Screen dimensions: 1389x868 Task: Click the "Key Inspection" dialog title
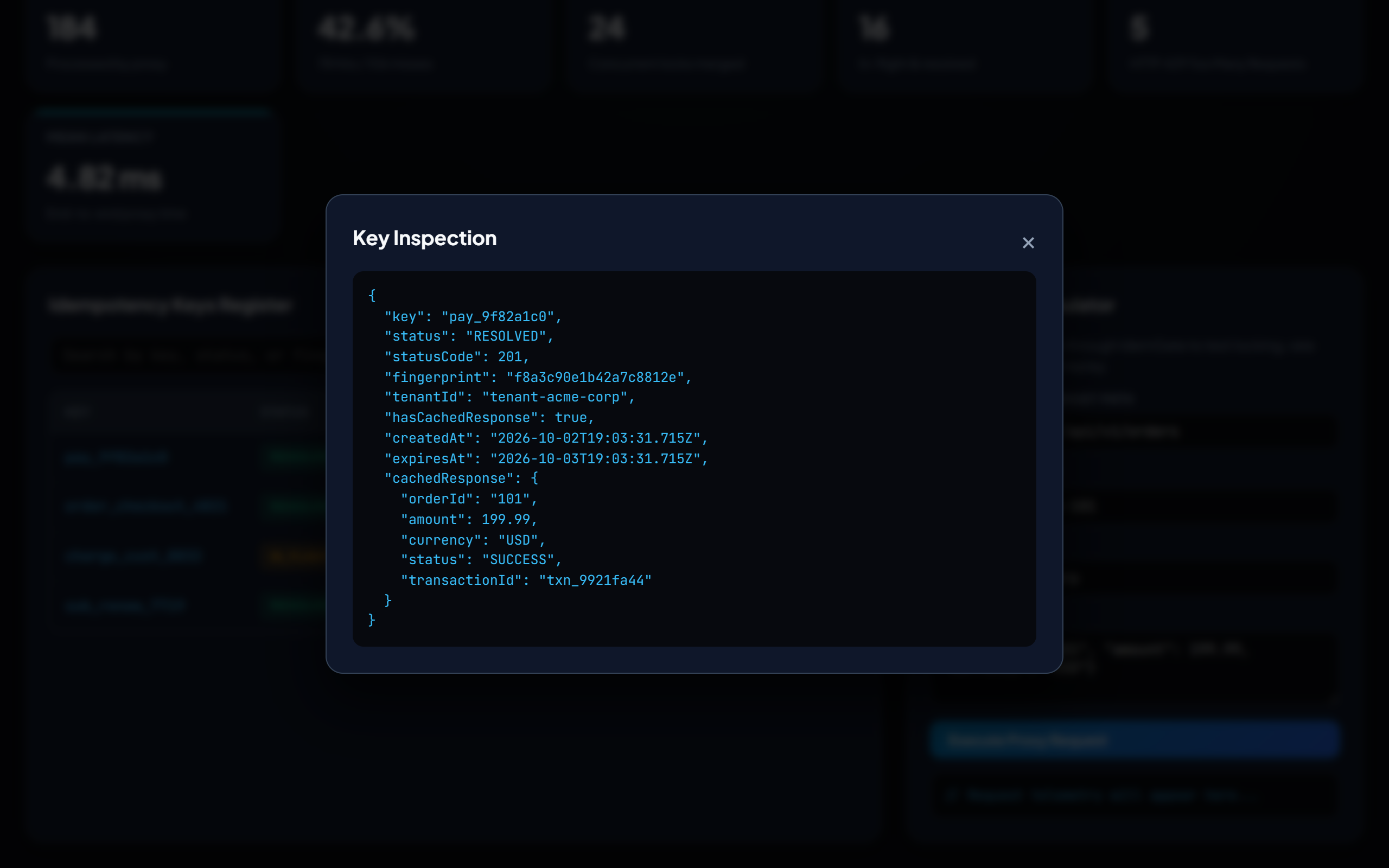[425, 238]
